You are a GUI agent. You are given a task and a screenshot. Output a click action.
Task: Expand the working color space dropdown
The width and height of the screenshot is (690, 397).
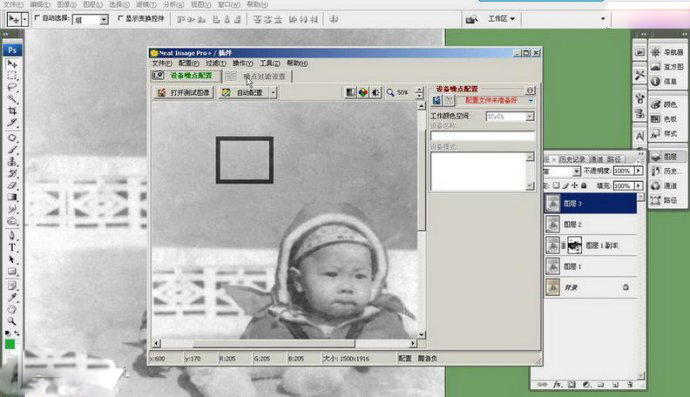(x=530, y=116)
